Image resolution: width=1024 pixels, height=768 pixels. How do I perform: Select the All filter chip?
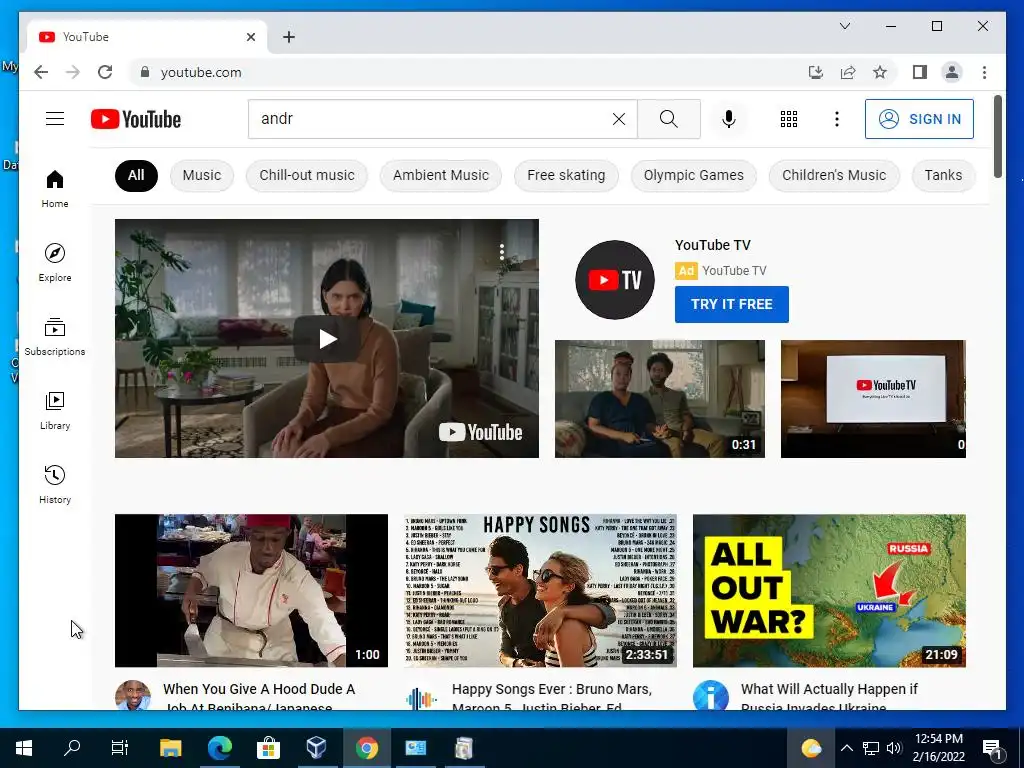pos(136,175)
